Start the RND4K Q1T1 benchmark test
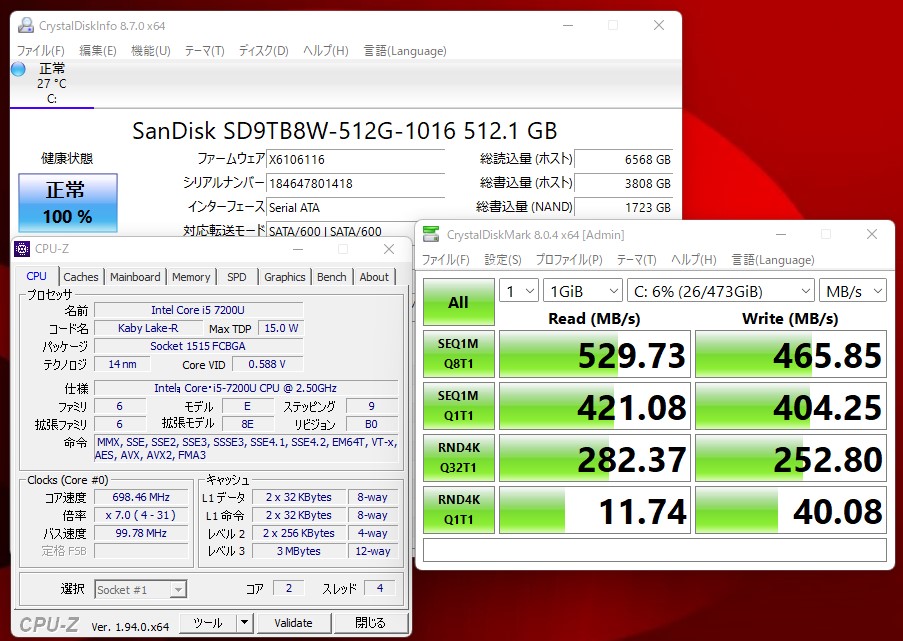Viewport: 903px width, 641px height. 458,509
